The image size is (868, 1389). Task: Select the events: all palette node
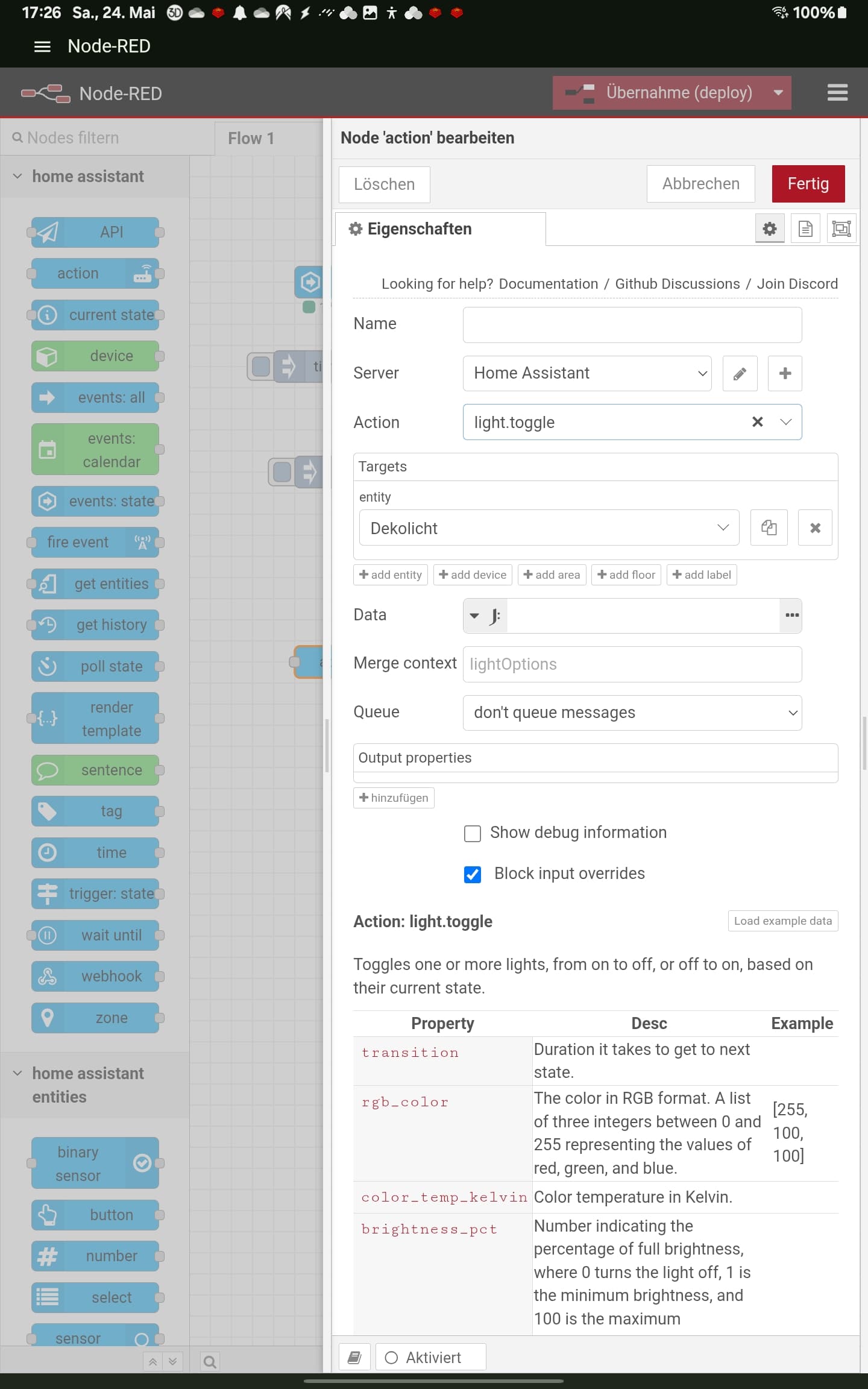click(95, 398)
